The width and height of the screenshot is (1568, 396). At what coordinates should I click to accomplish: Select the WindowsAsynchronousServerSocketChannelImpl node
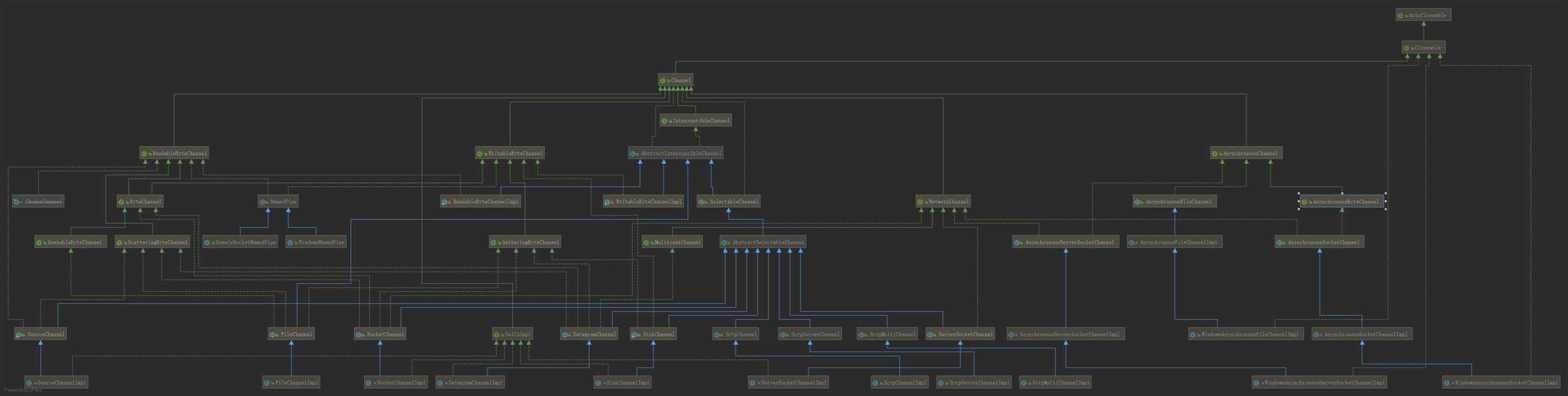pyautogui.click(x=1319, y=382)
